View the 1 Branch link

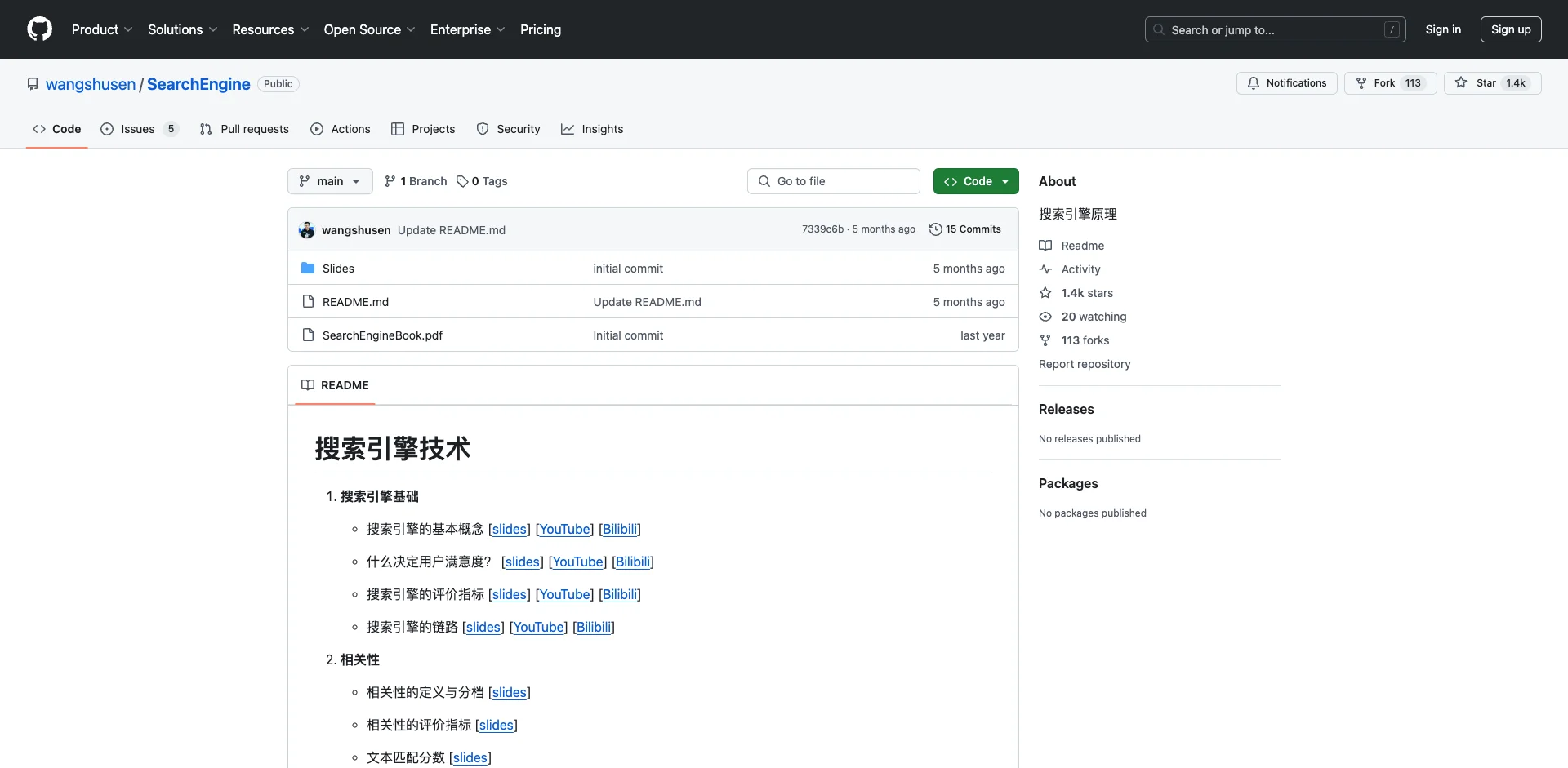pyautogui.click(x=416, y=181)
